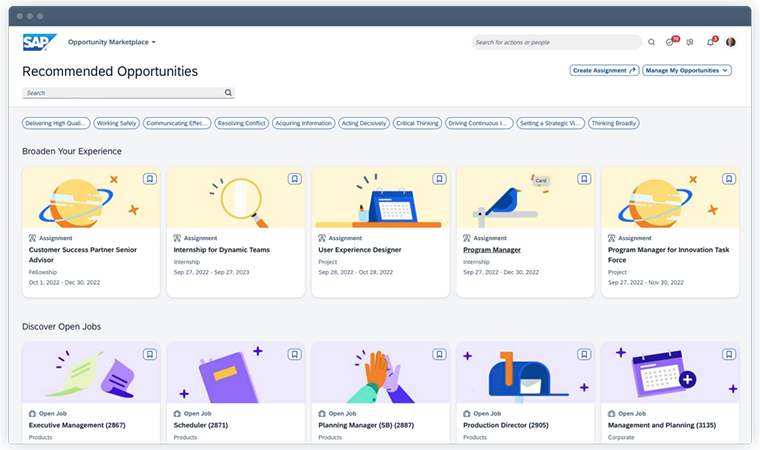Bookmark the Executive Management open job
The image size is (760, 450).
(149, 354)
